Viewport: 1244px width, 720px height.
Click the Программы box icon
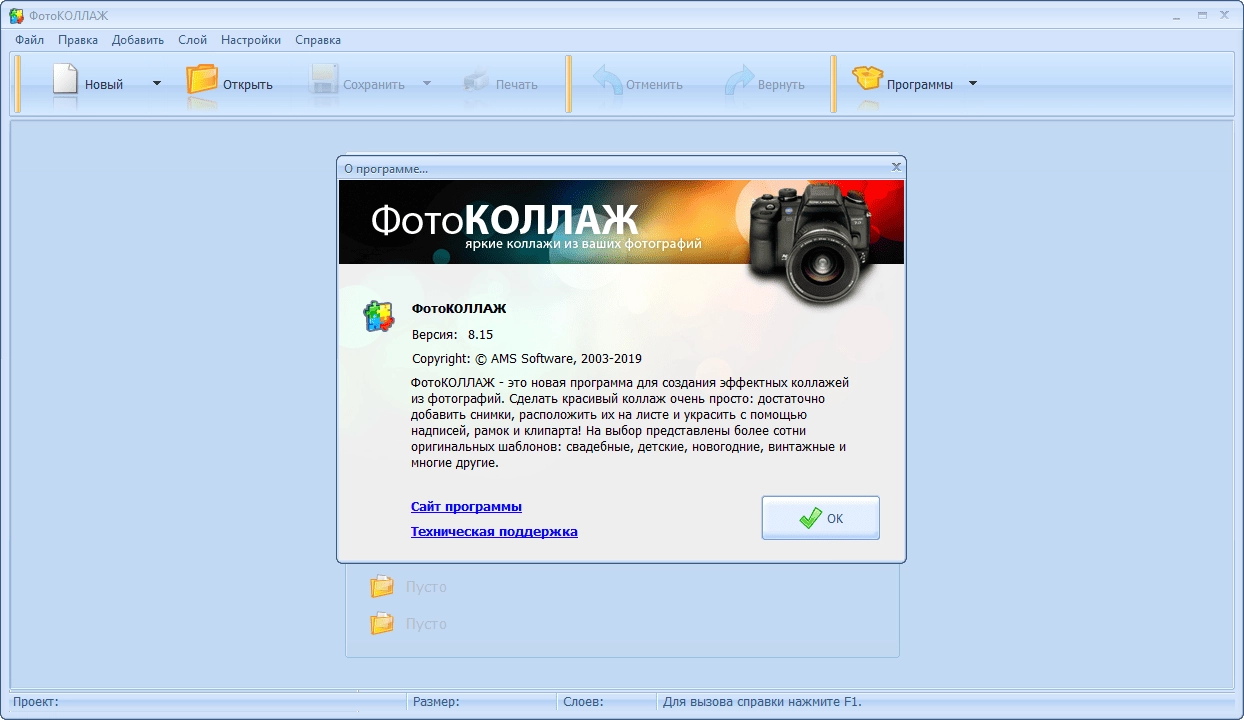867,79
